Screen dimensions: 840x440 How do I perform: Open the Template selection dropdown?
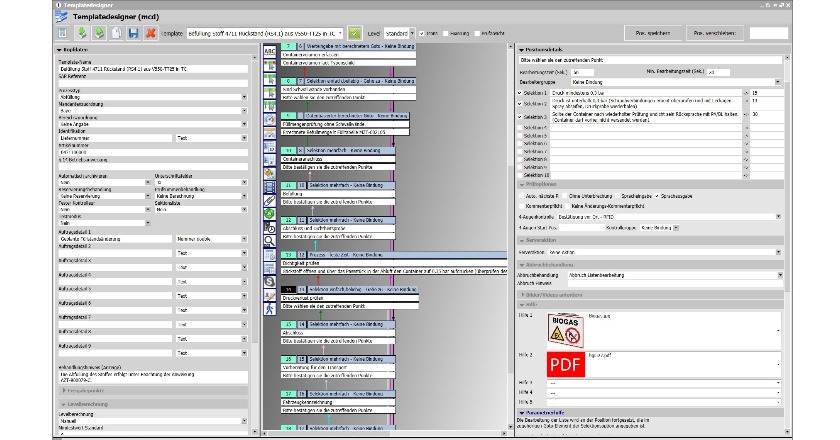[340, 33]
